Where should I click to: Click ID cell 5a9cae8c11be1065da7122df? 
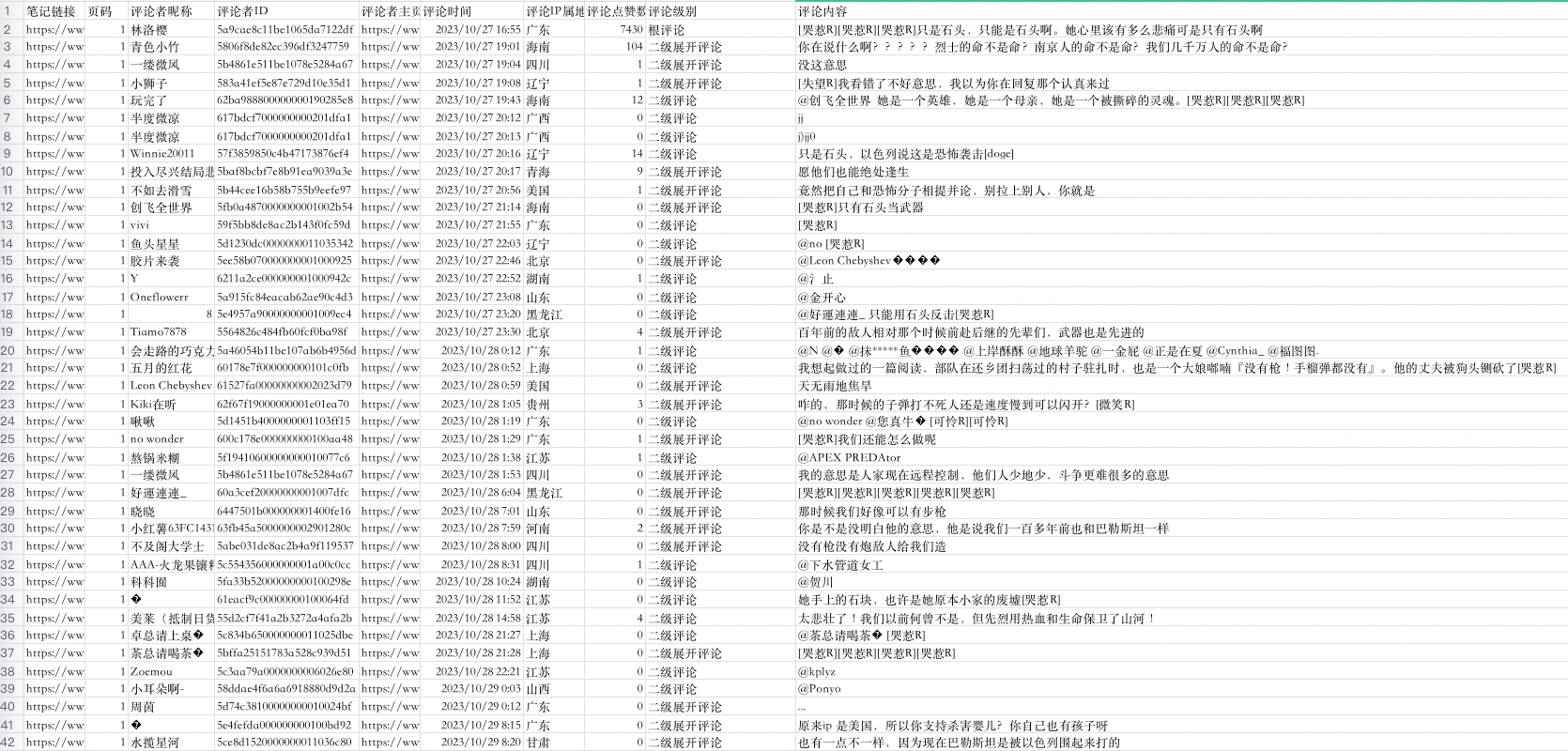pyautogui.click(x=286, y=29)
